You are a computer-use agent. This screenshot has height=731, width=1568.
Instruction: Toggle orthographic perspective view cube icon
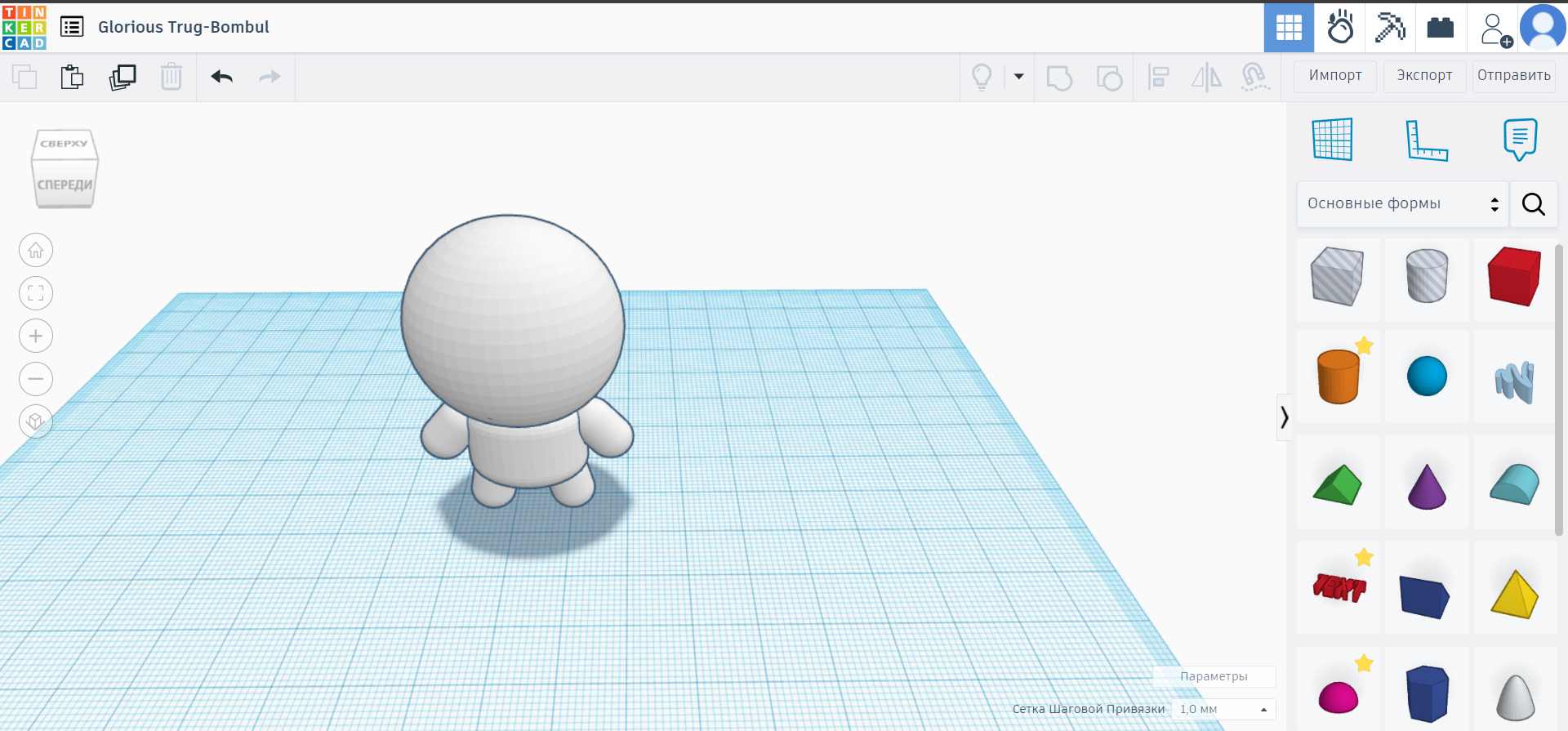click(x=36, y=421)
